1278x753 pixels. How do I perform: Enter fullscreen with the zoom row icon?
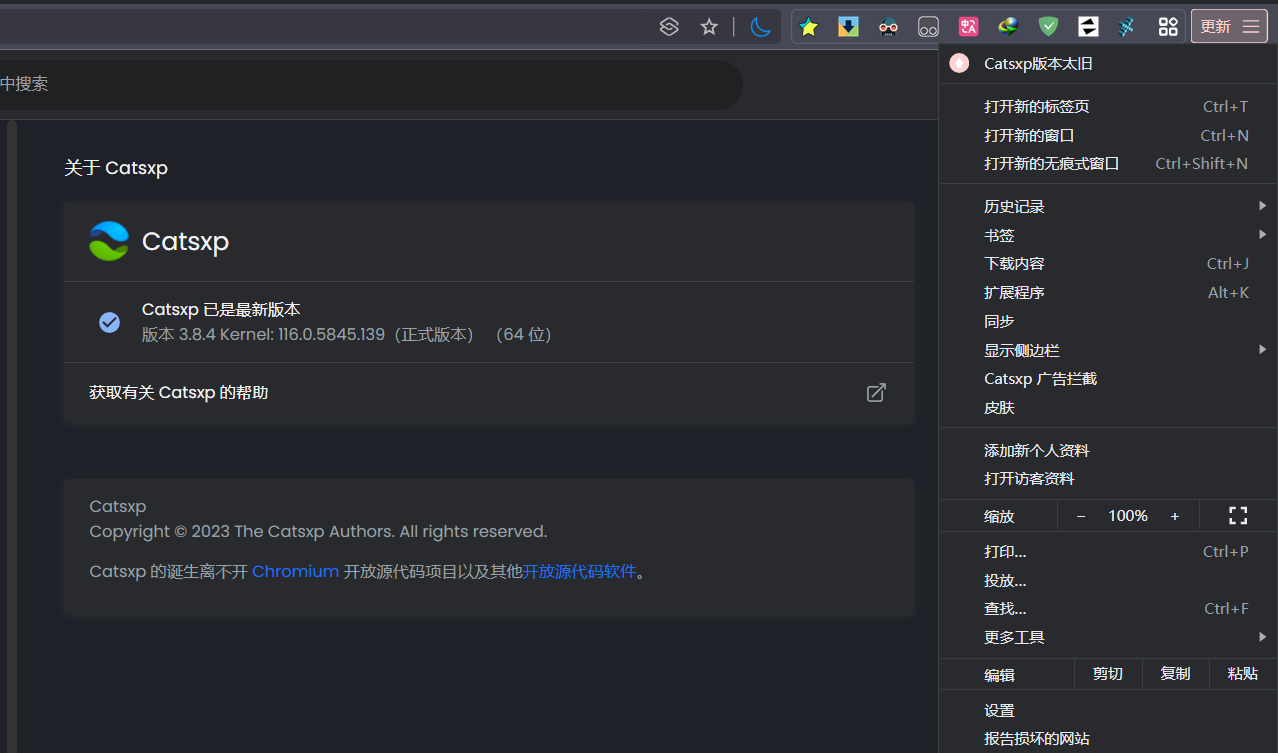[x=1238, y=516]
